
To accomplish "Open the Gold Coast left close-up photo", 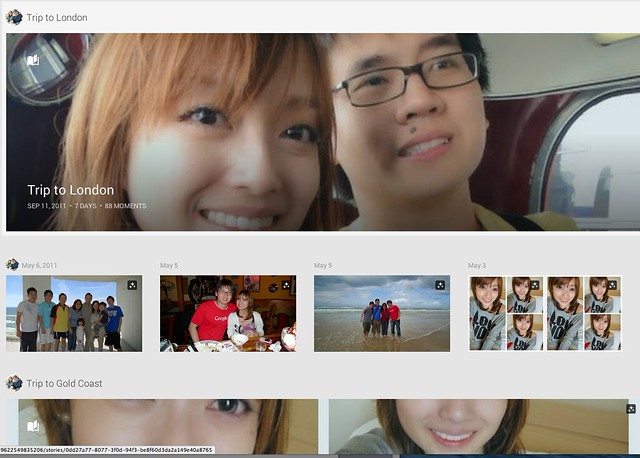I will pos(168,426).
